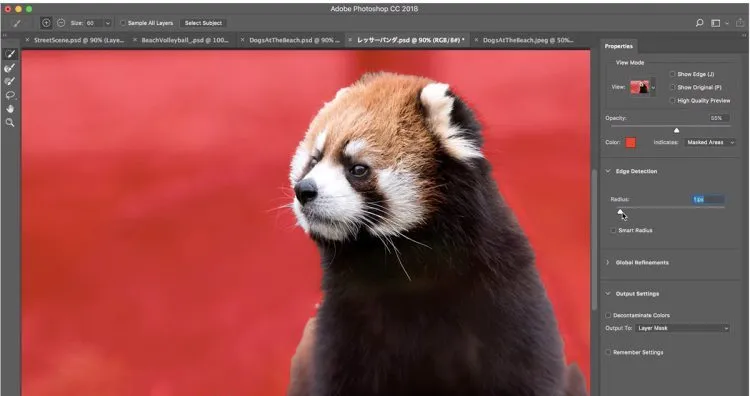Viewport: 750px width, 396px height.
Task: Enable Decontaminate Colors checkbox
Action: tap(608, 315)
